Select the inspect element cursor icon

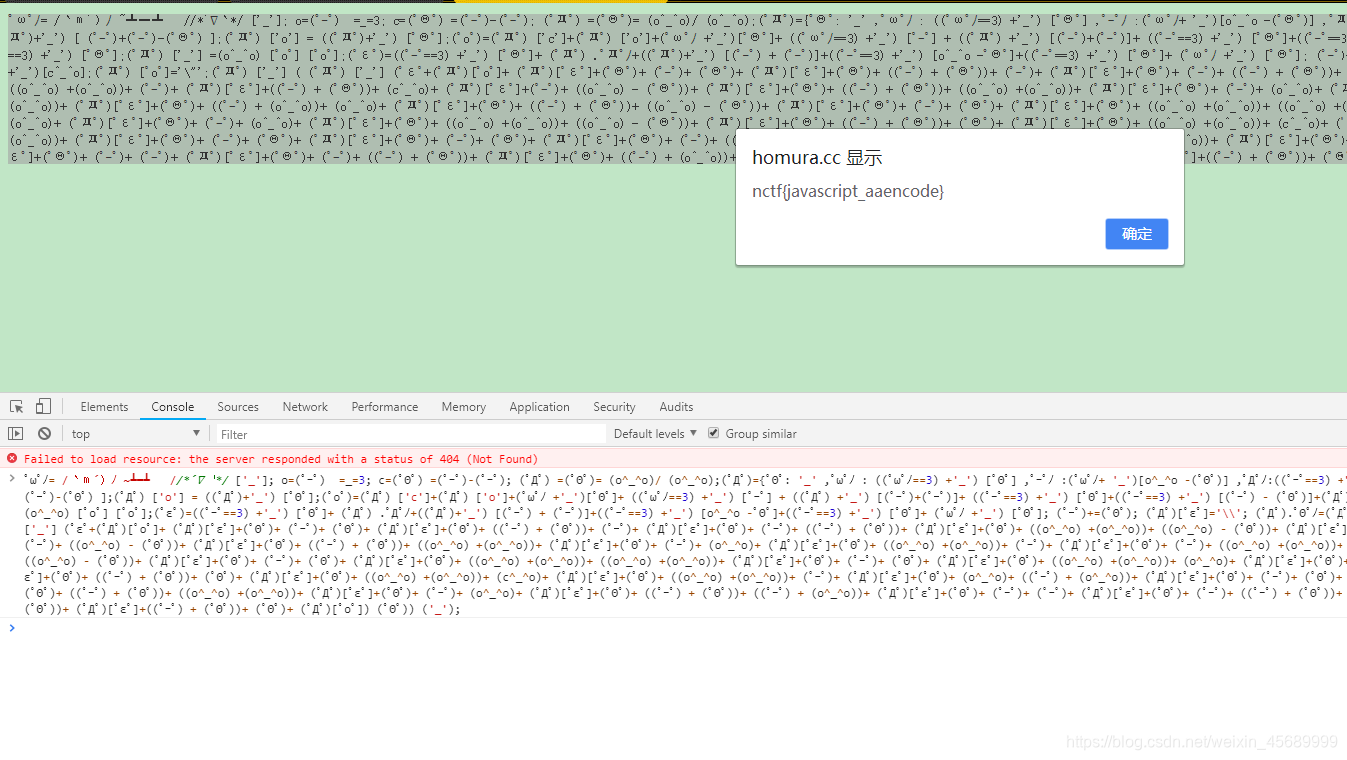click(17, 406)
